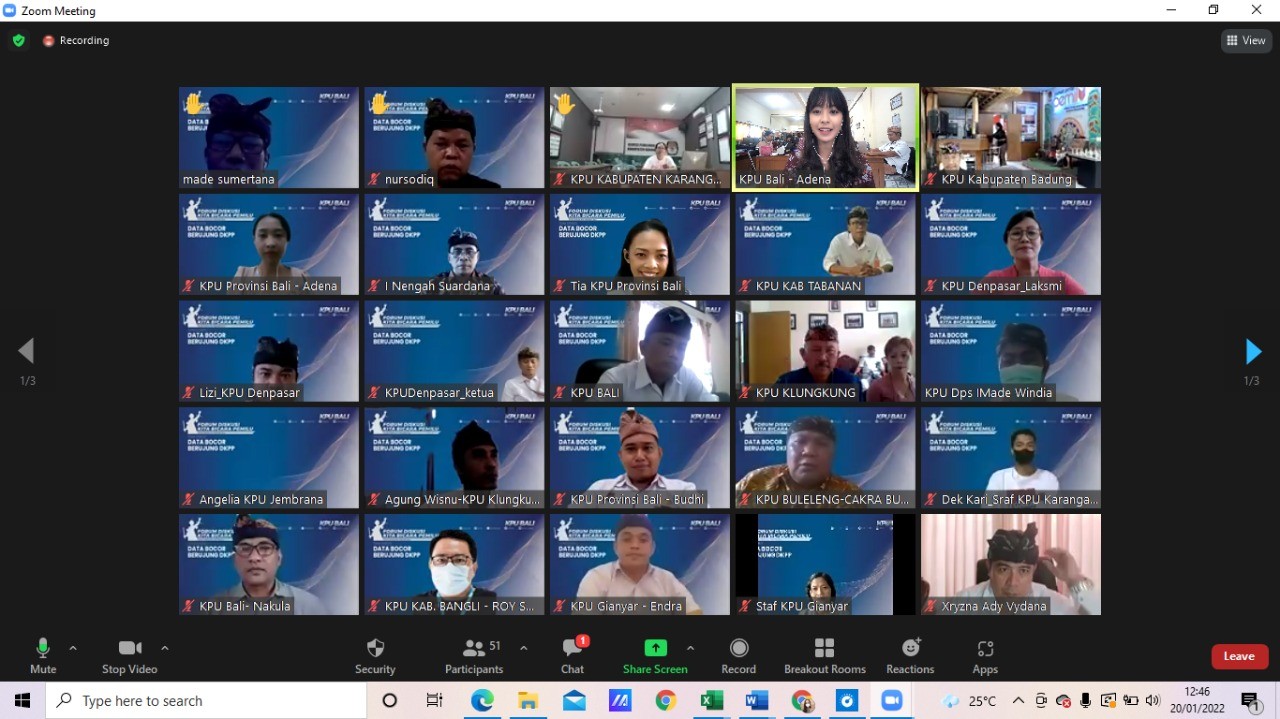Expand audio options arrow beside Mute
Viewport: 1280px width, 719px height.
[x=73, y=648]
